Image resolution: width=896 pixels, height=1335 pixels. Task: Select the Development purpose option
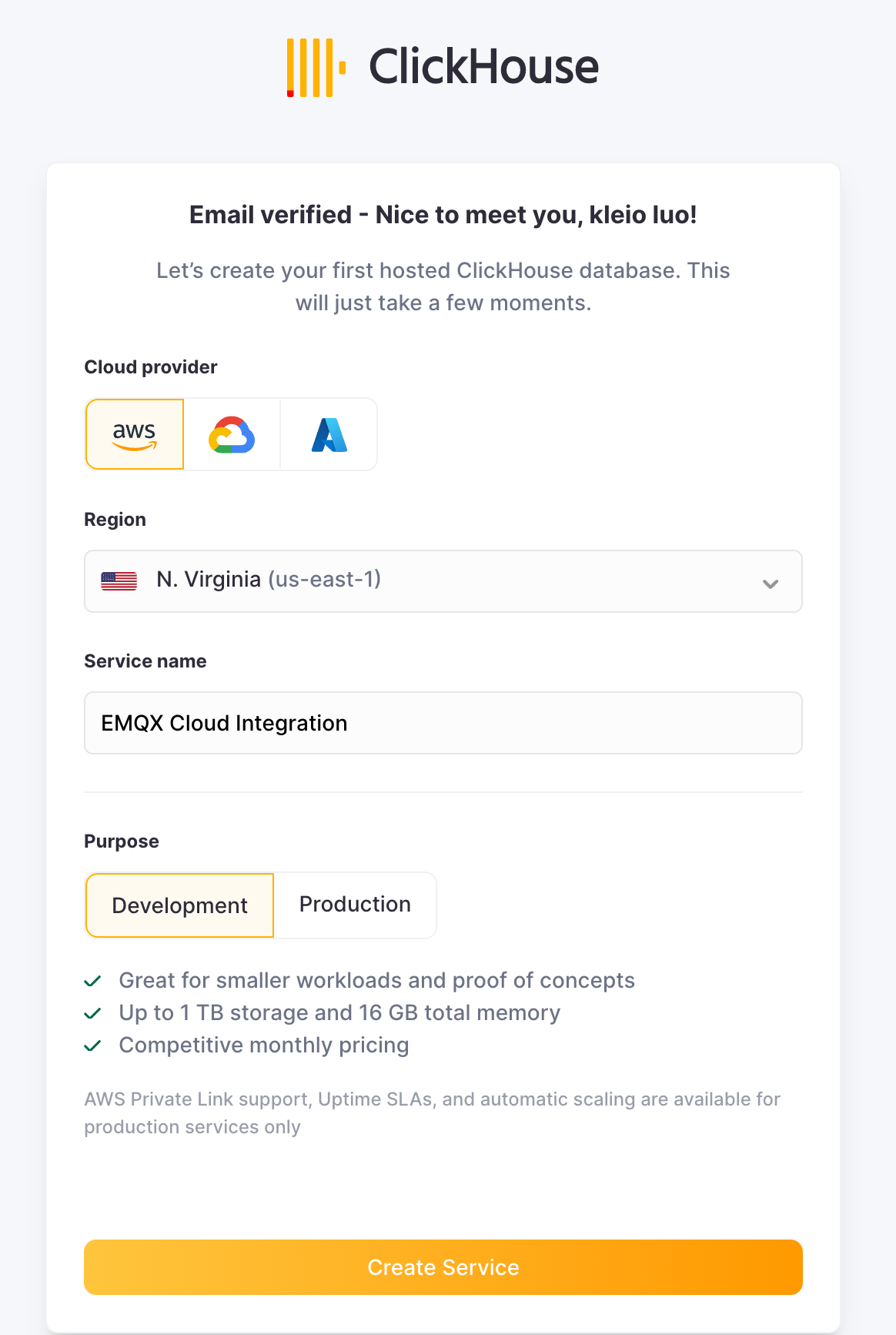(179, 905)
